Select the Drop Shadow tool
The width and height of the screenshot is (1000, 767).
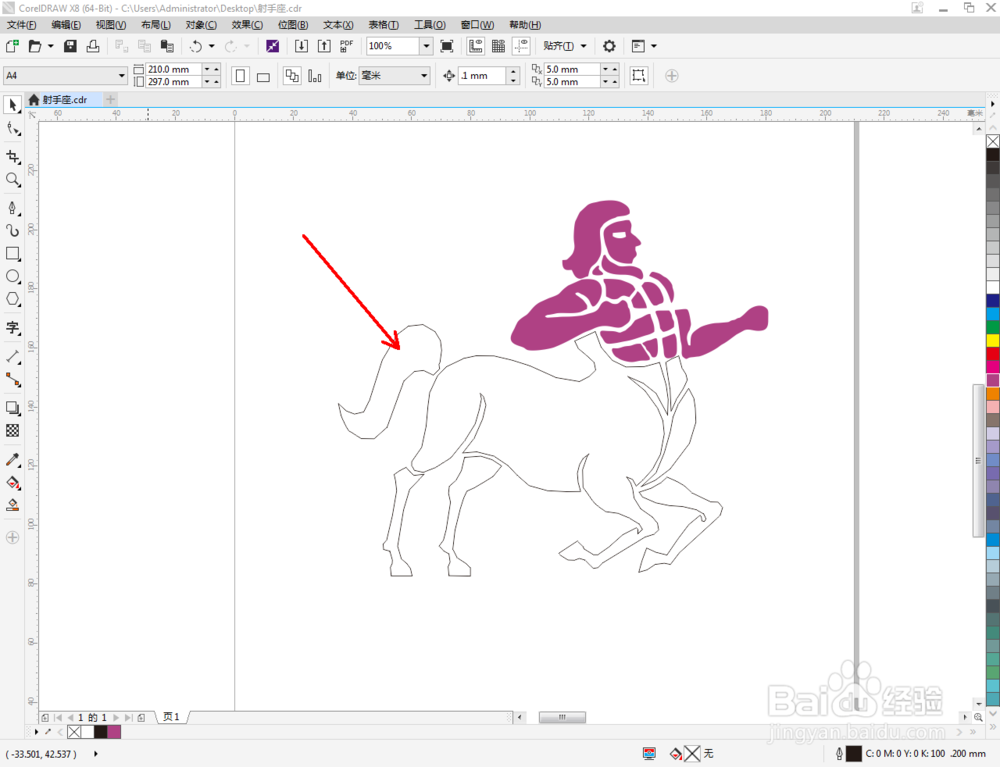pyautogui.click(x=12, y=408)
